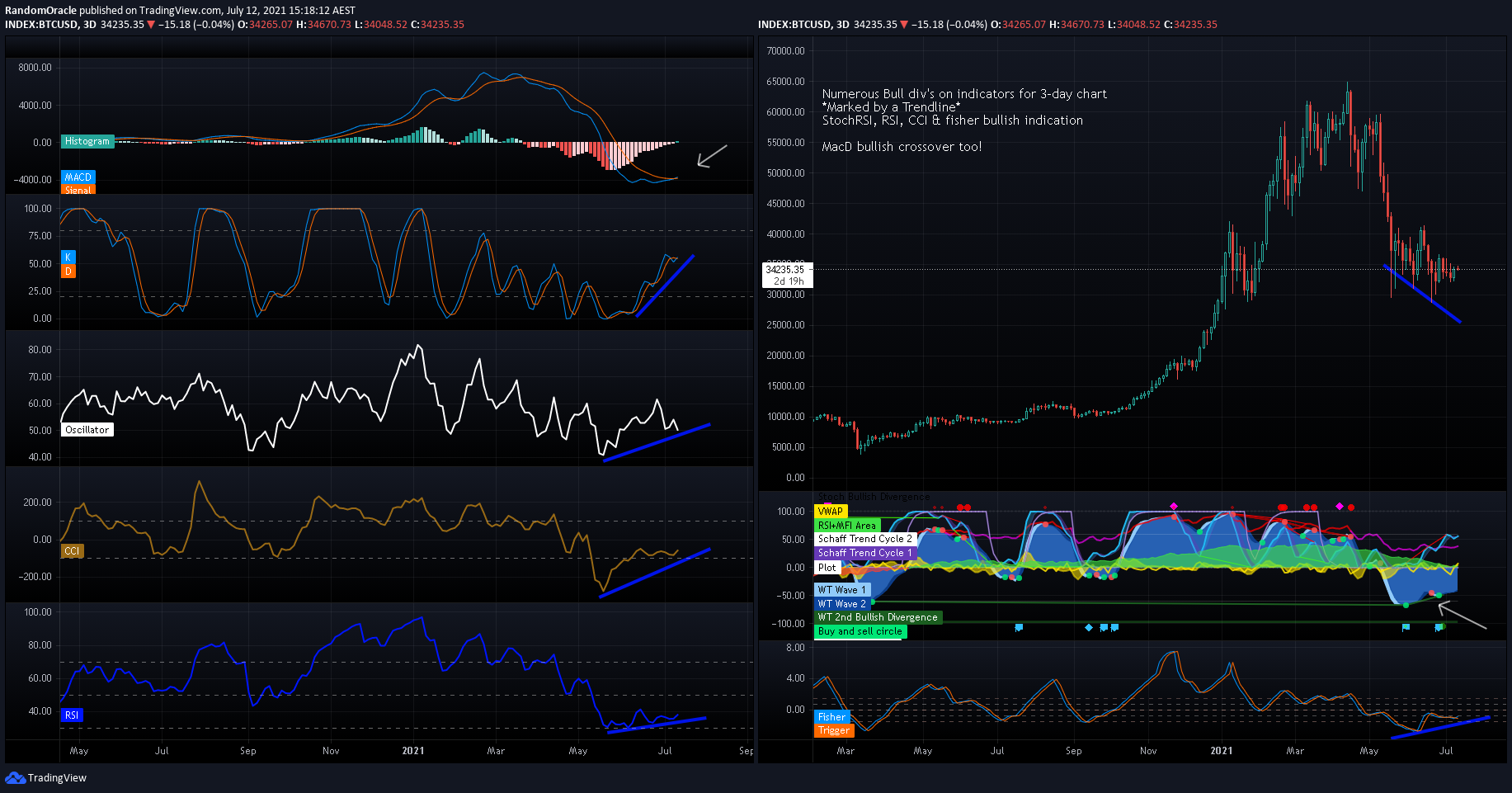The image size is (1512, 793).
Task: Click the WT 2nd Bullish Divergence label
Action: click(x=878, y=616)
